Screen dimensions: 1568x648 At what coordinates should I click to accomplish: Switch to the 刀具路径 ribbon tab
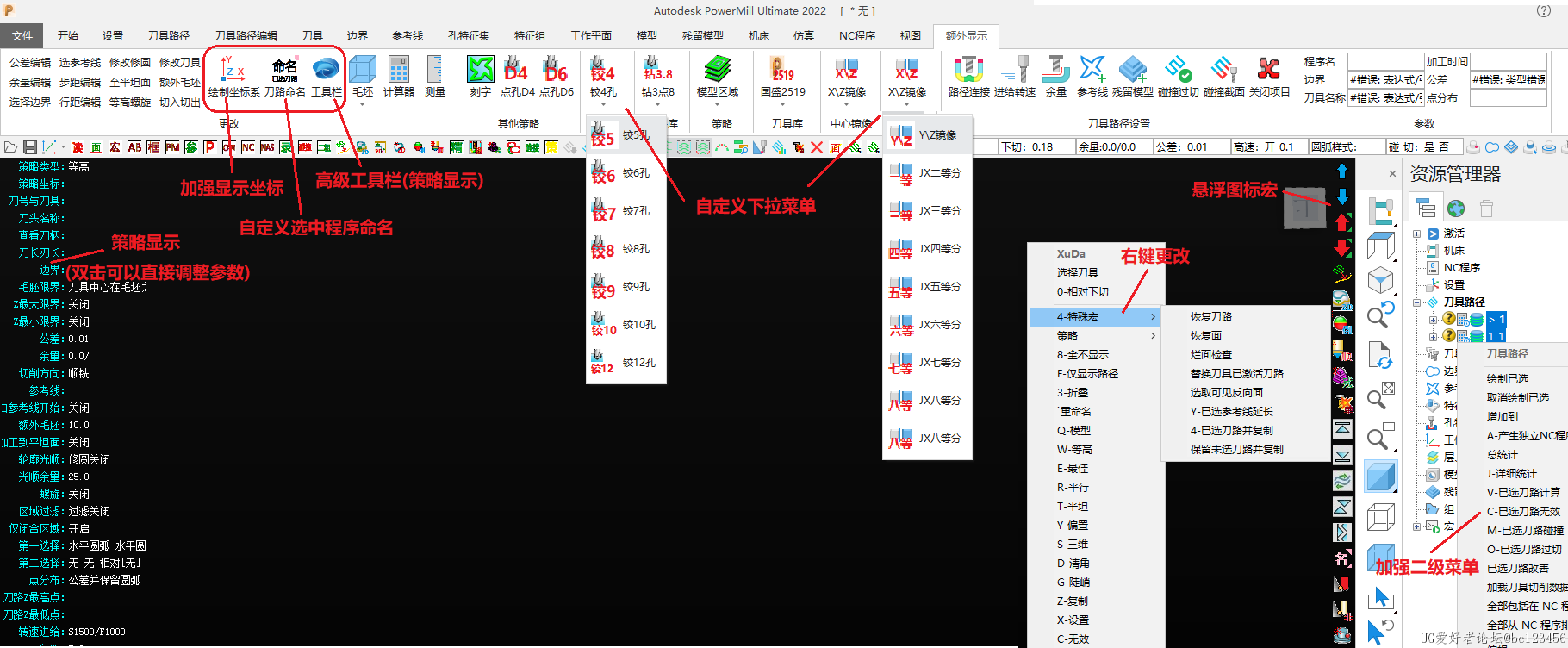[x=169, y=36]
